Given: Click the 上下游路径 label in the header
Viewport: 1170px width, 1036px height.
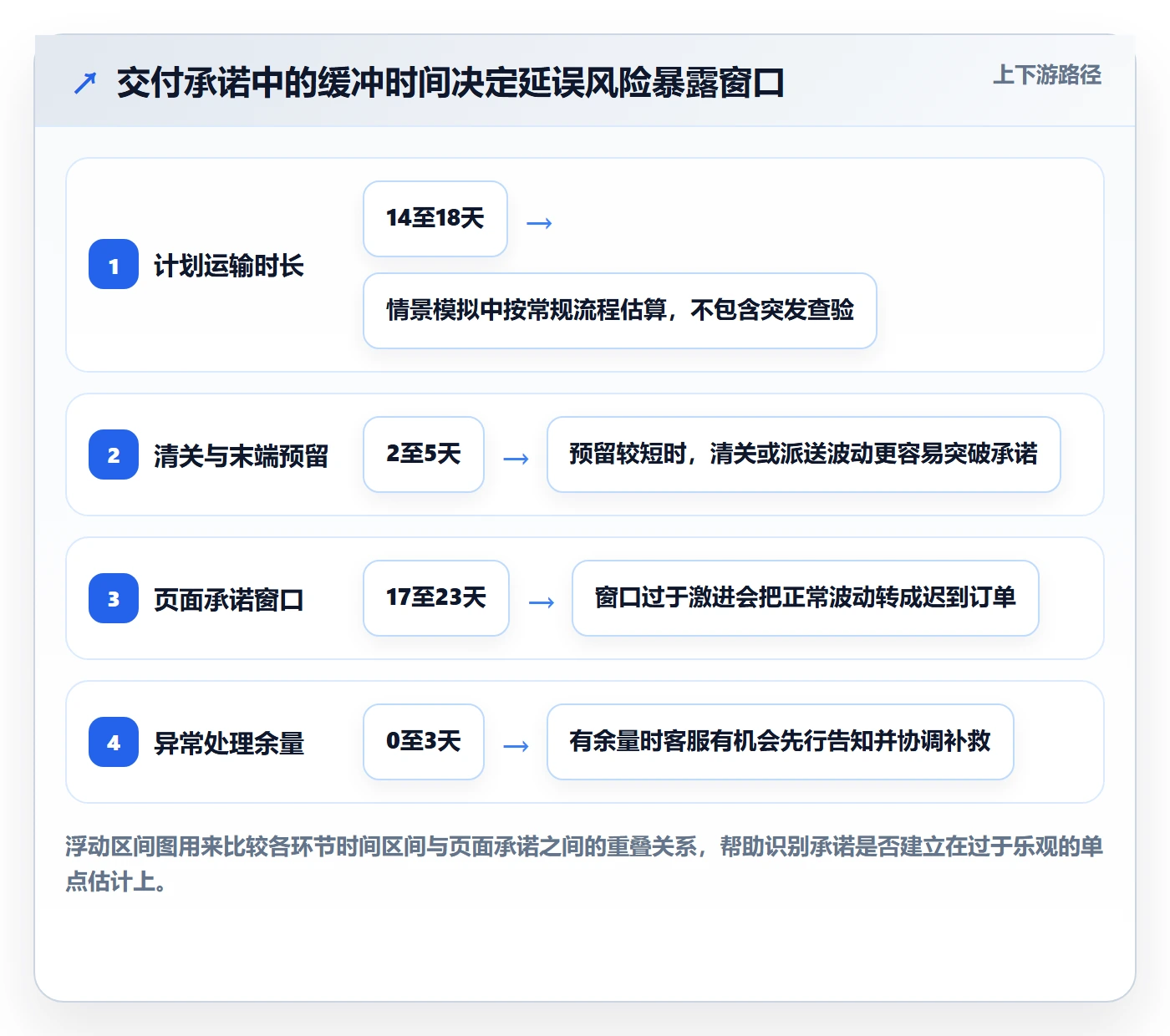Looking at the screenshot, I should pos(1046,74).
